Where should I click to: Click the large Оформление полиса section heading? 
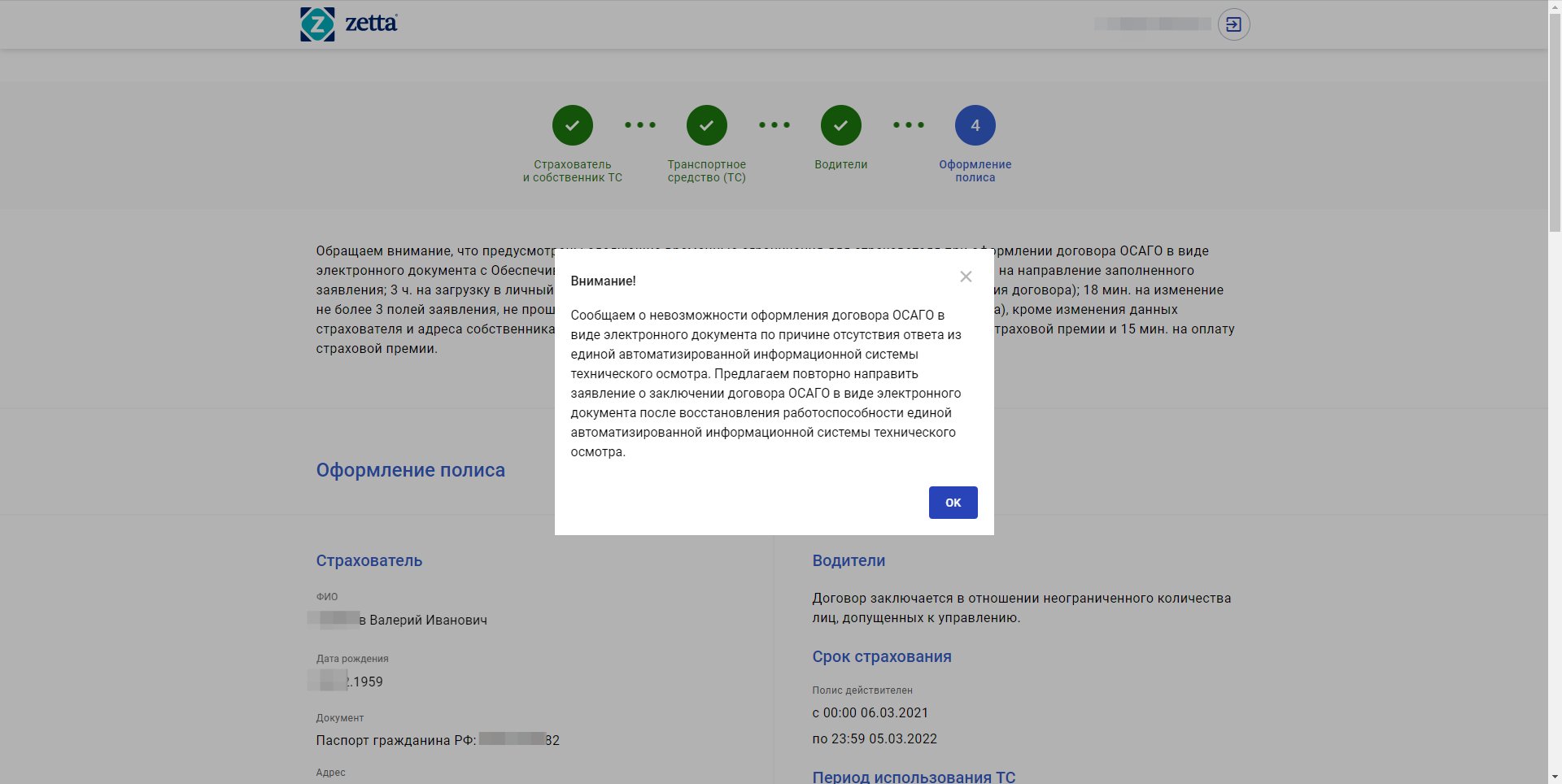tap(410, 470)
